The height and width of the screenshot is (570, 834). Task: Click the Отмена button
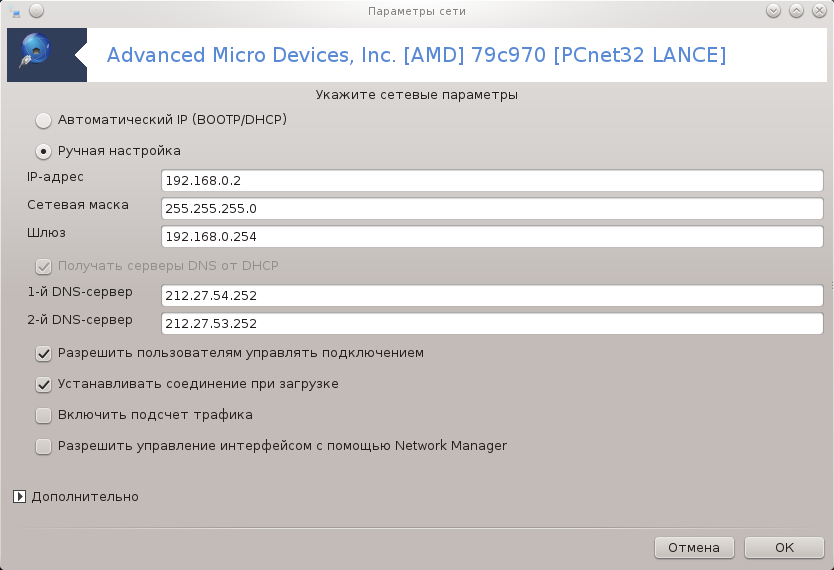point(694,548)
